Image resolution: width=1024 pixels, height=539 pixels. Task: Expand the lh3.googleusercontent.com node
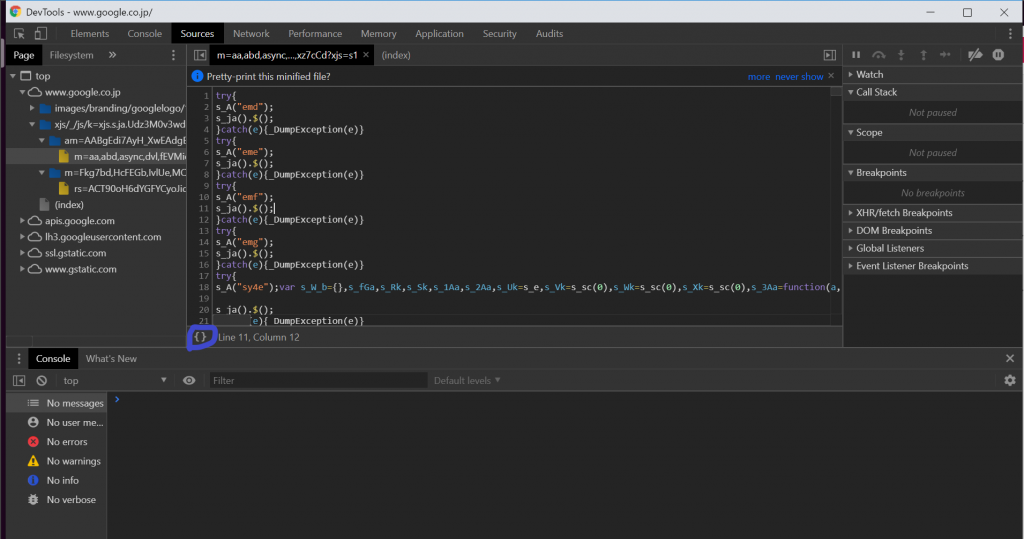point(23,237)
